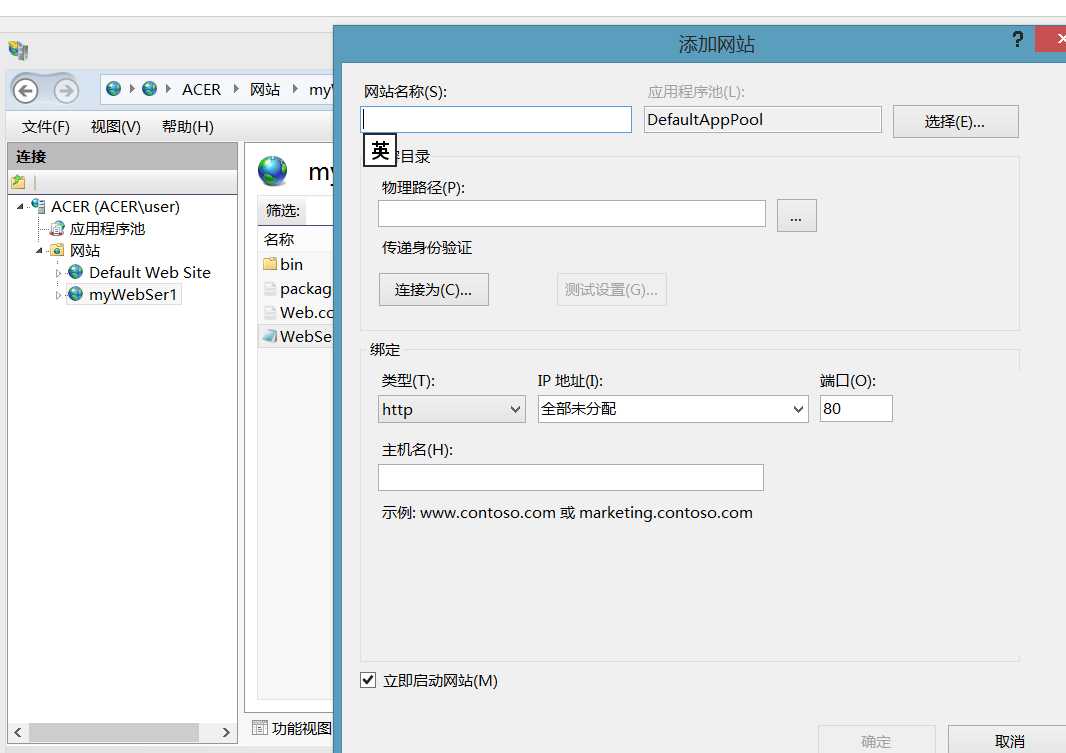Click the physical path browse ... button

[796, 215]
